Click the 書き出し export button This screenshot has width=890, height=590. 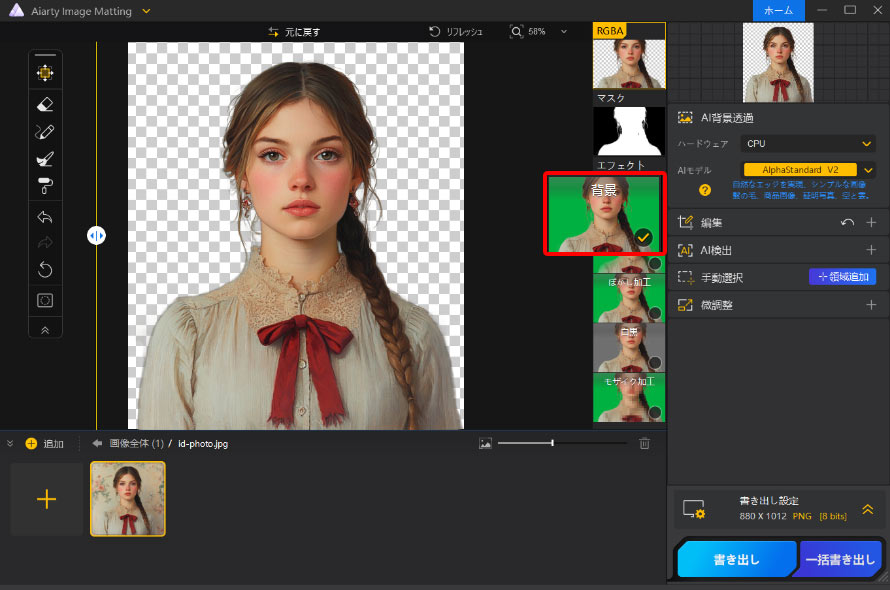[735, 560]
